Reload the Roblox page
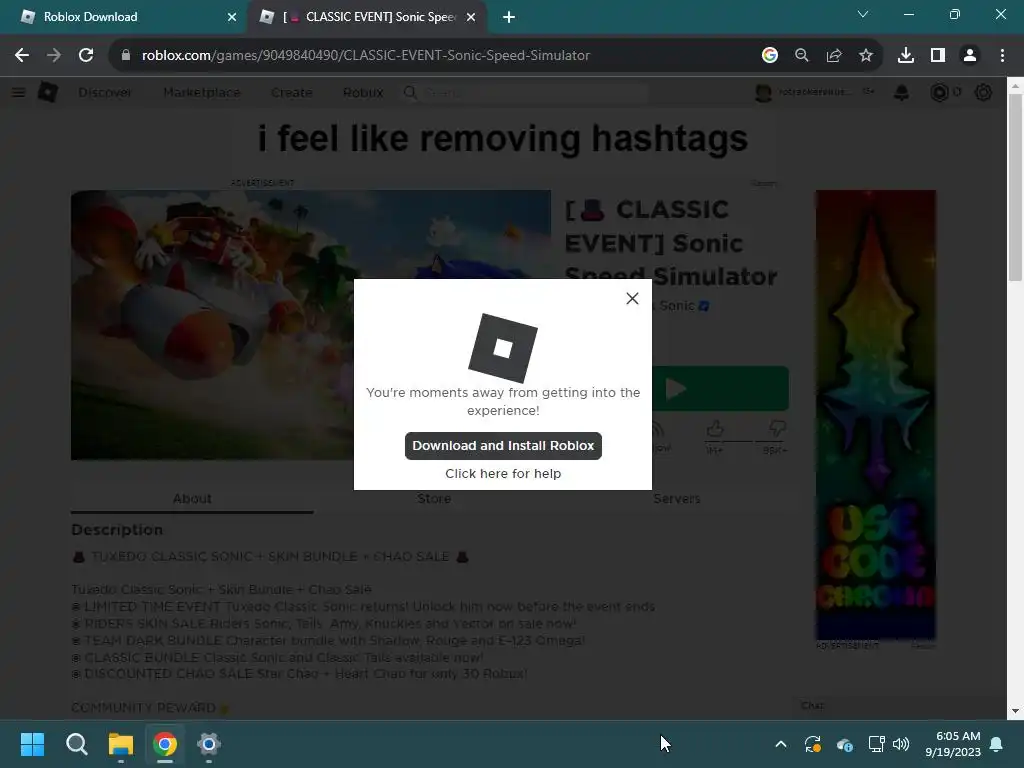 pos(86,56)
